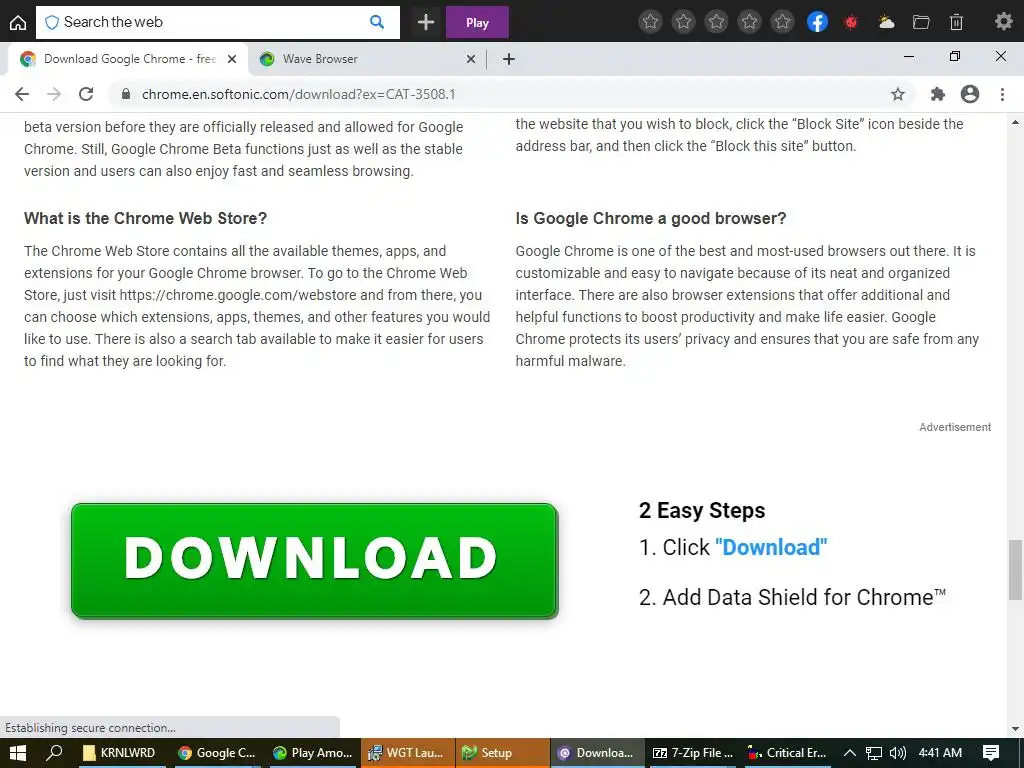Open Critical Error taskbar item
The height and width of the screenshot is (768, 1024).
786,753
